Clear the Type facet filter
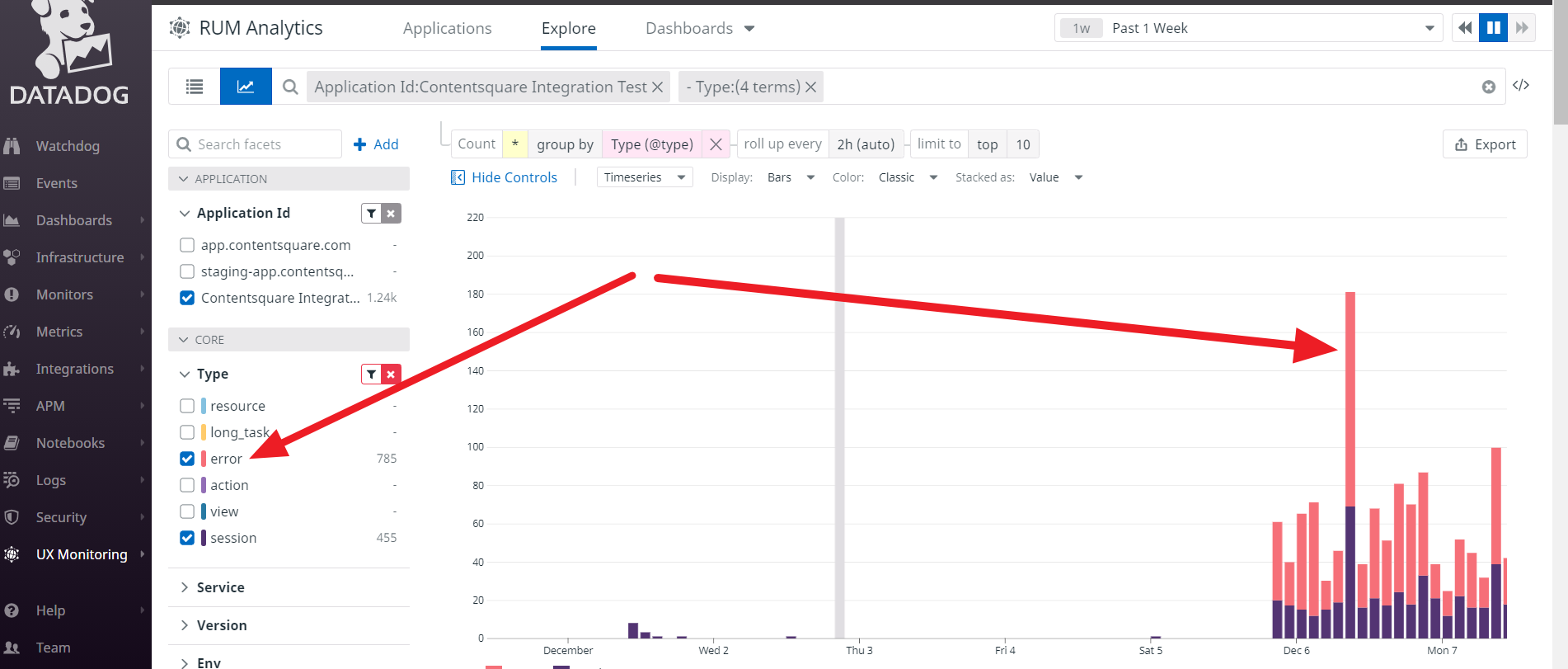 [x=391, y=375]
